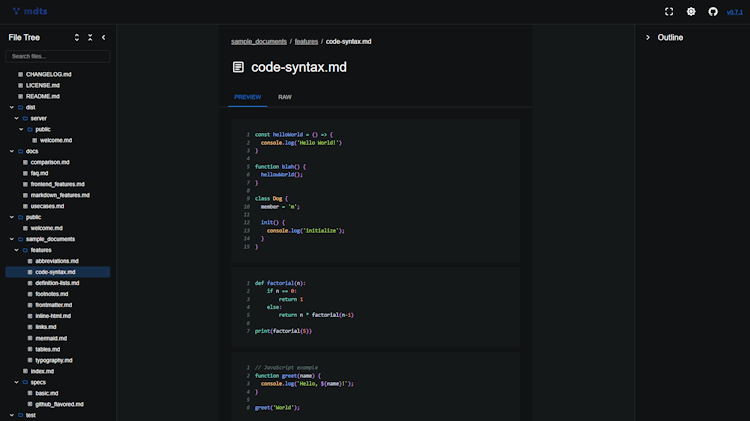
Task: Click the dist folder icon
Action: pyautogui.click(x=21, y=108)
